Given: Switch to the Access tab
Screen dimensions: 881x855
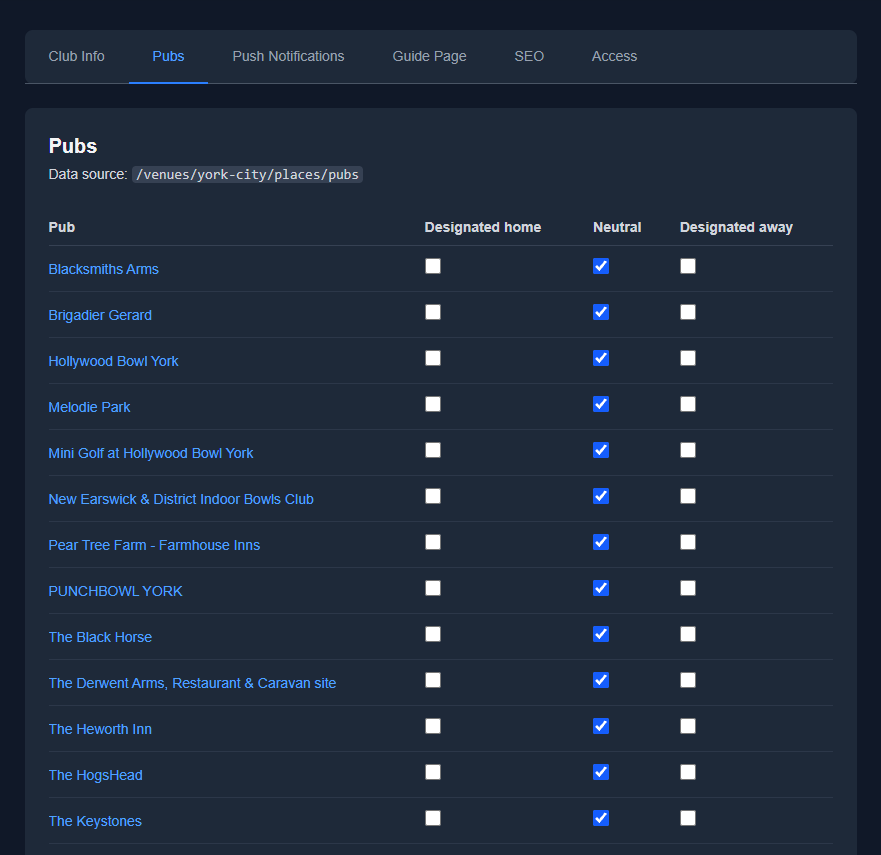Looking at the screenshot, I should coord(614,56).
